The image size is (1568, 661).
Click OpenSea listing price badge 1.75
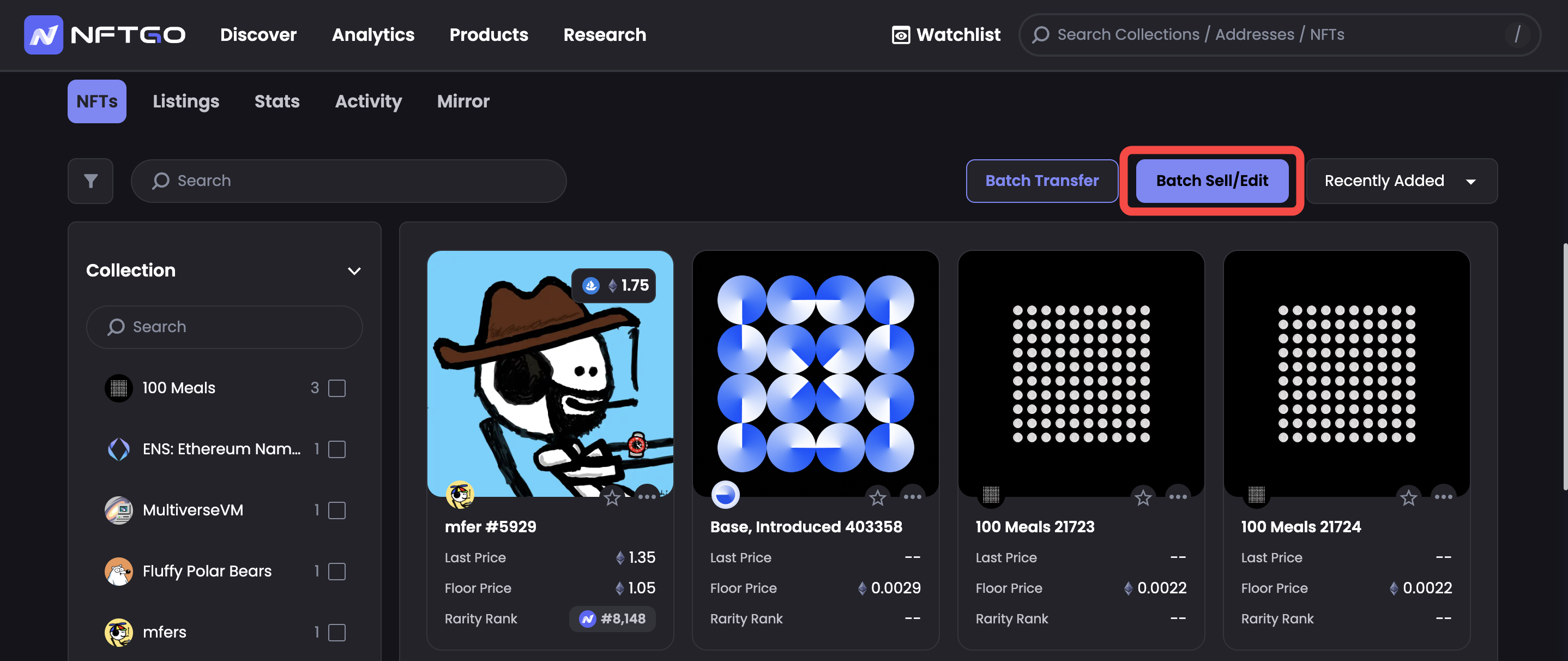(x=613, y=285)
